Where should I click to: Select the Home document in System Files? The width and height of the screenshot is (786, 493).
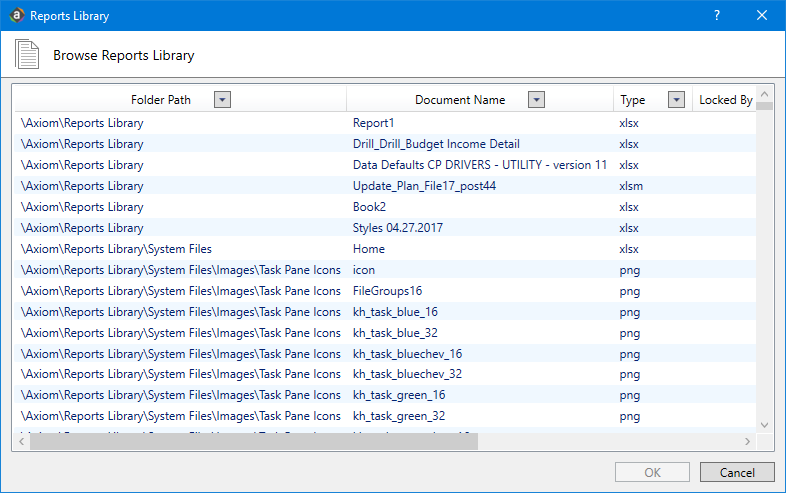368,249
